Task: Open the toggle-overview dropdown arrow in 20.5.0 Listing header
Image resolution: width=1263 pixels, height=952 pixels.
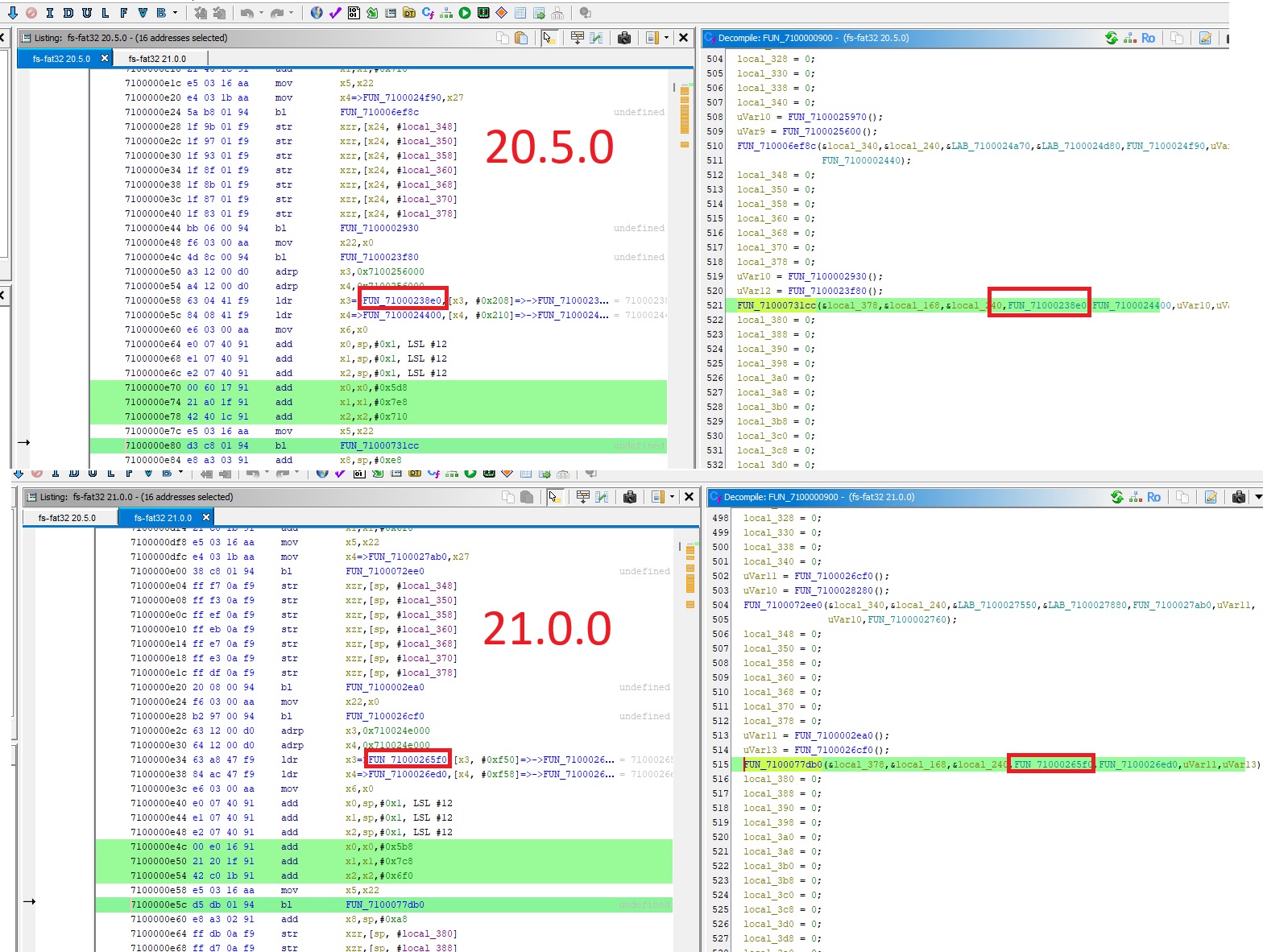Action: point(666,38)
